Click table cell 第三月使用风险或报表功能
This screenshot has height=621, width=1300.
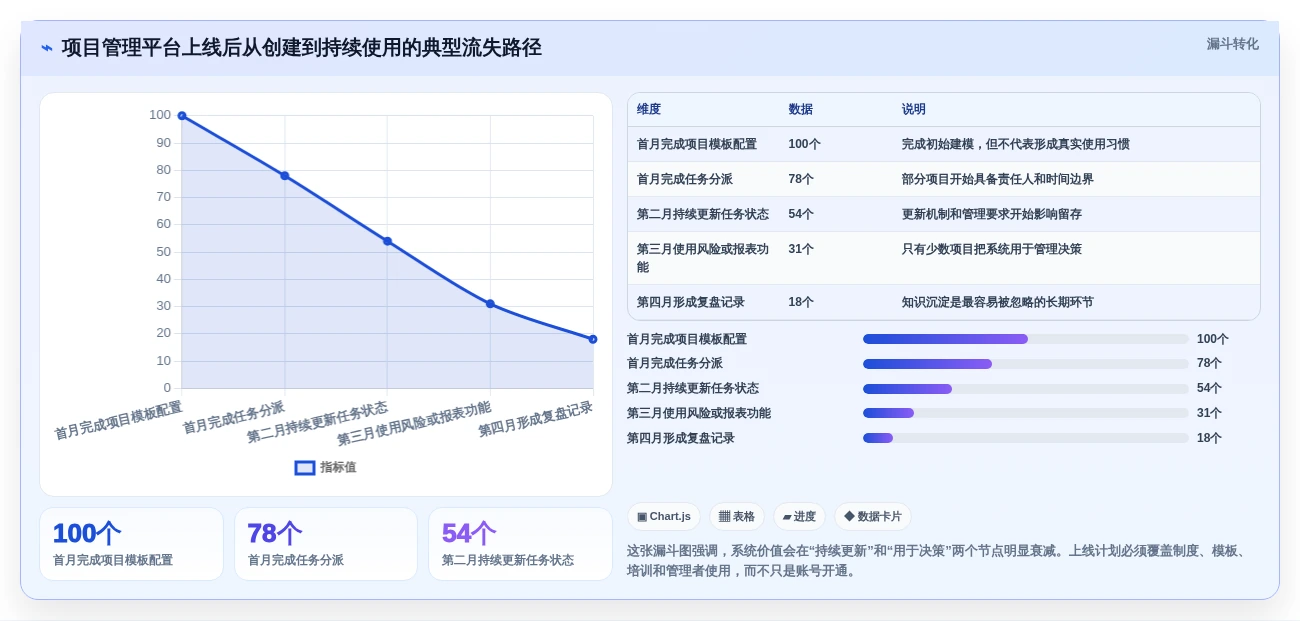pyautogui.click(x=703, y=258)
